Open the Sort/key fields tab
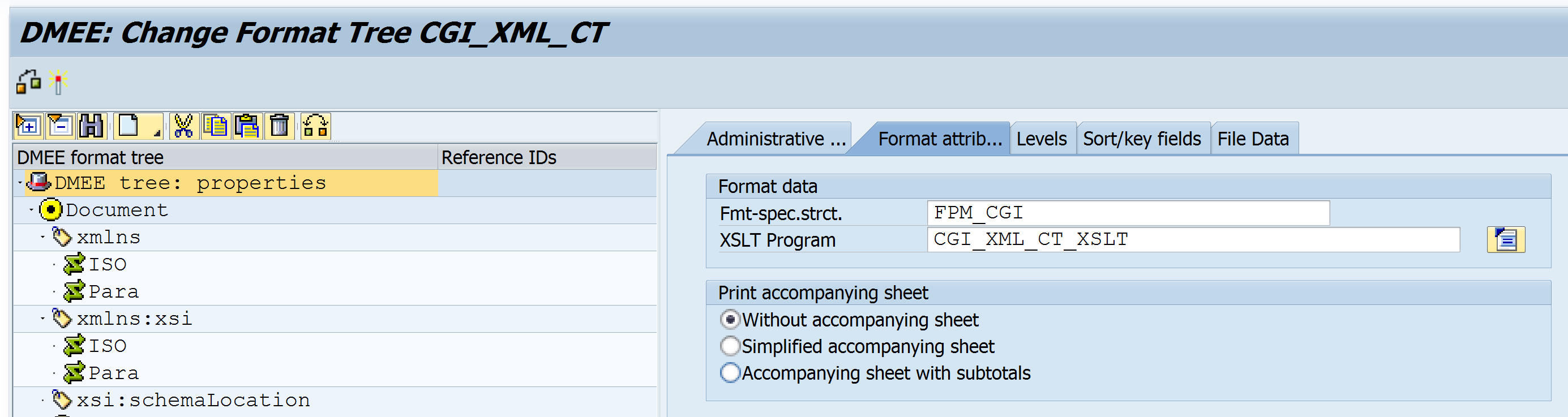Screen dimensions: 1568x417 [1141, 139]
